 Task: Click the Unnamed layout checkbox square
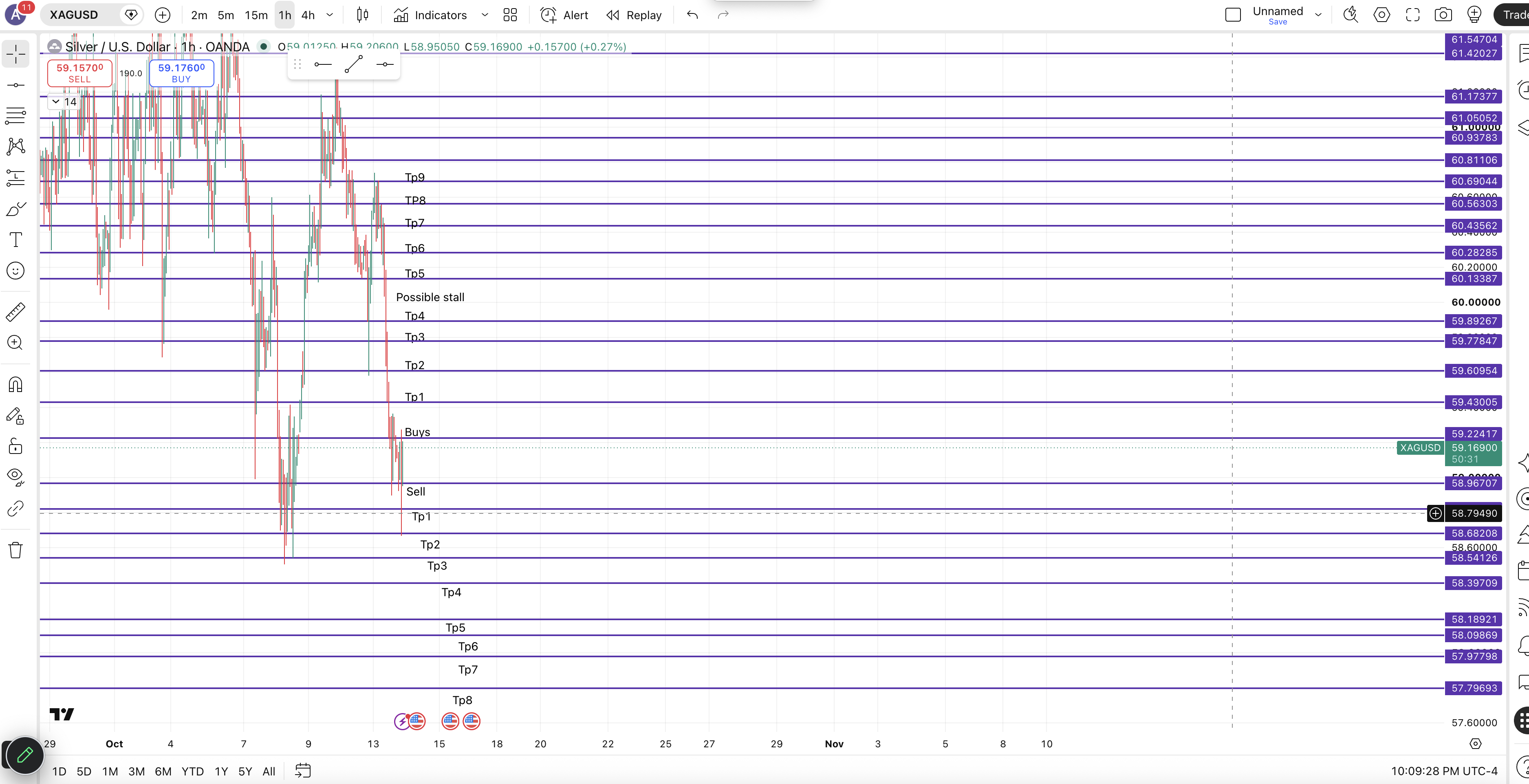tap(1233, 15)
